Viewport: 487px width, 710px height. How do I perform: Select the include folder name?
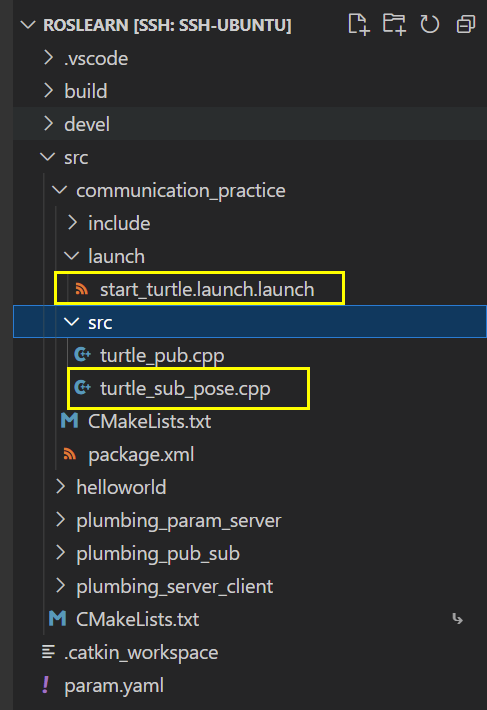(x=119, y=223)
